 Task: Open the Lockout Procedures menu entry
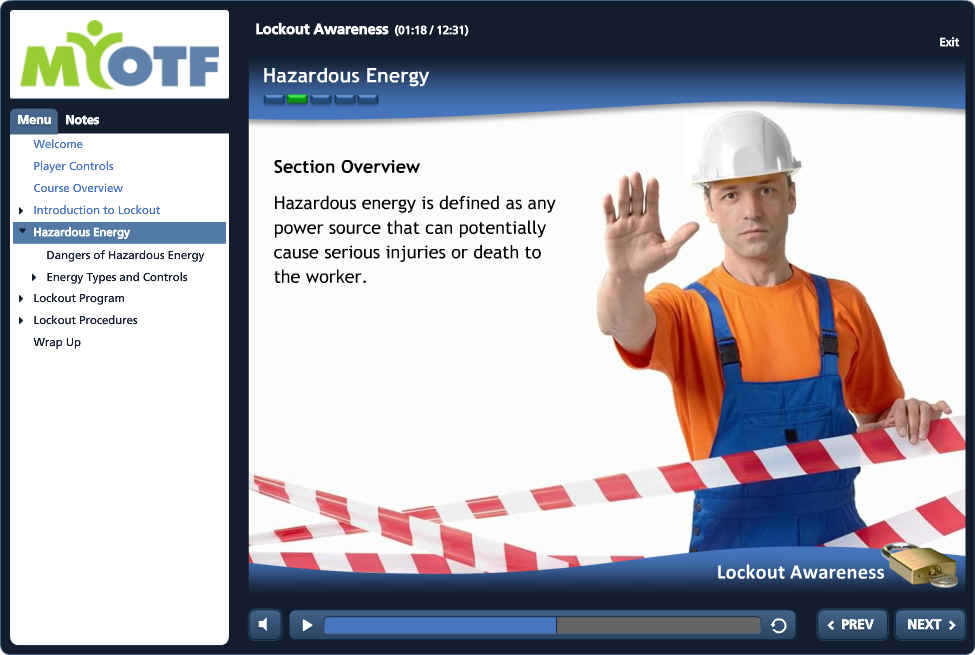click(x=85, y=320)
